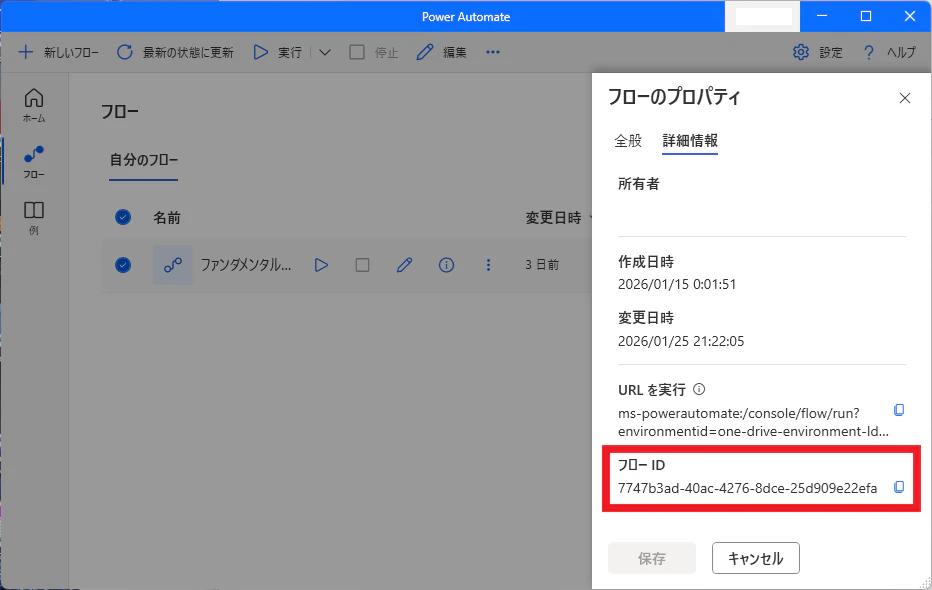Edit ファンダメンタル flow with pencil icon

tap(405, 265)
